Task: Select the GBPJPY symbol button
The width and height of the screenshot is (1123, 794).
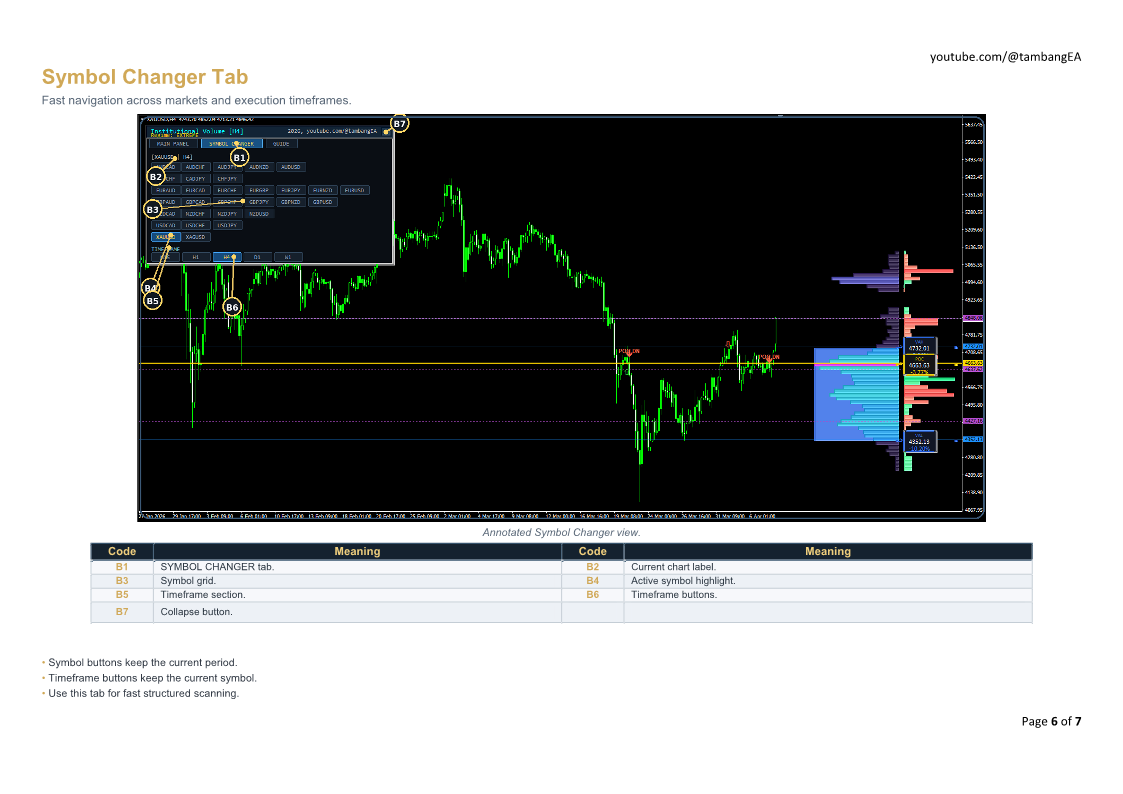Action: click(x=259, y=202)
